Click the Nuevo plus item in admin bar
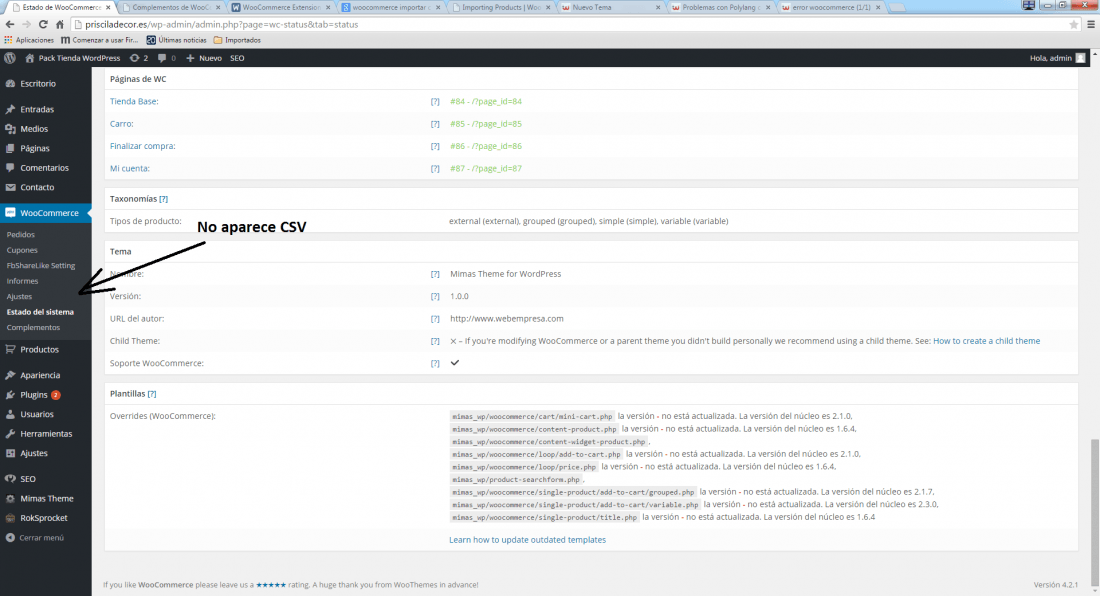Image resolution: width=1100 pixels, height=596 pixels. [204, 58]
